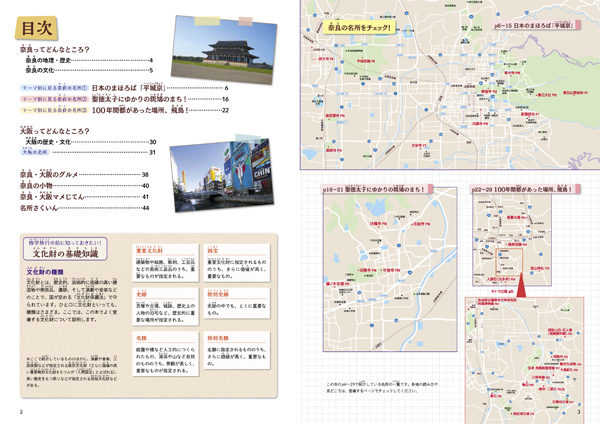
Task: Click the pink テーマ別に見る奈良の名所② label
Action: click(x=54, y=99)
